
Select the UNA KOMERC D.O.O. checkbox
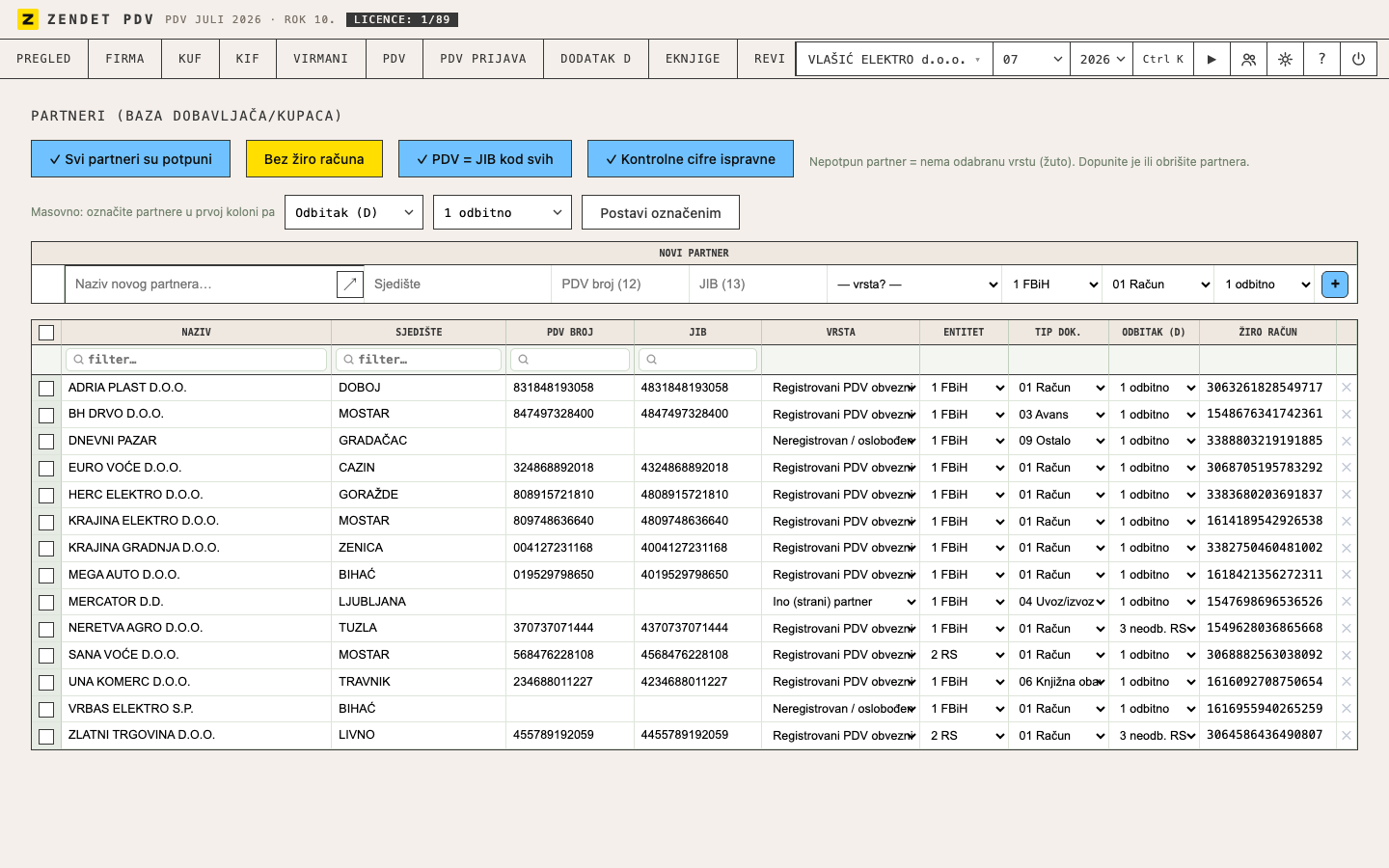[x=46, y=683]
